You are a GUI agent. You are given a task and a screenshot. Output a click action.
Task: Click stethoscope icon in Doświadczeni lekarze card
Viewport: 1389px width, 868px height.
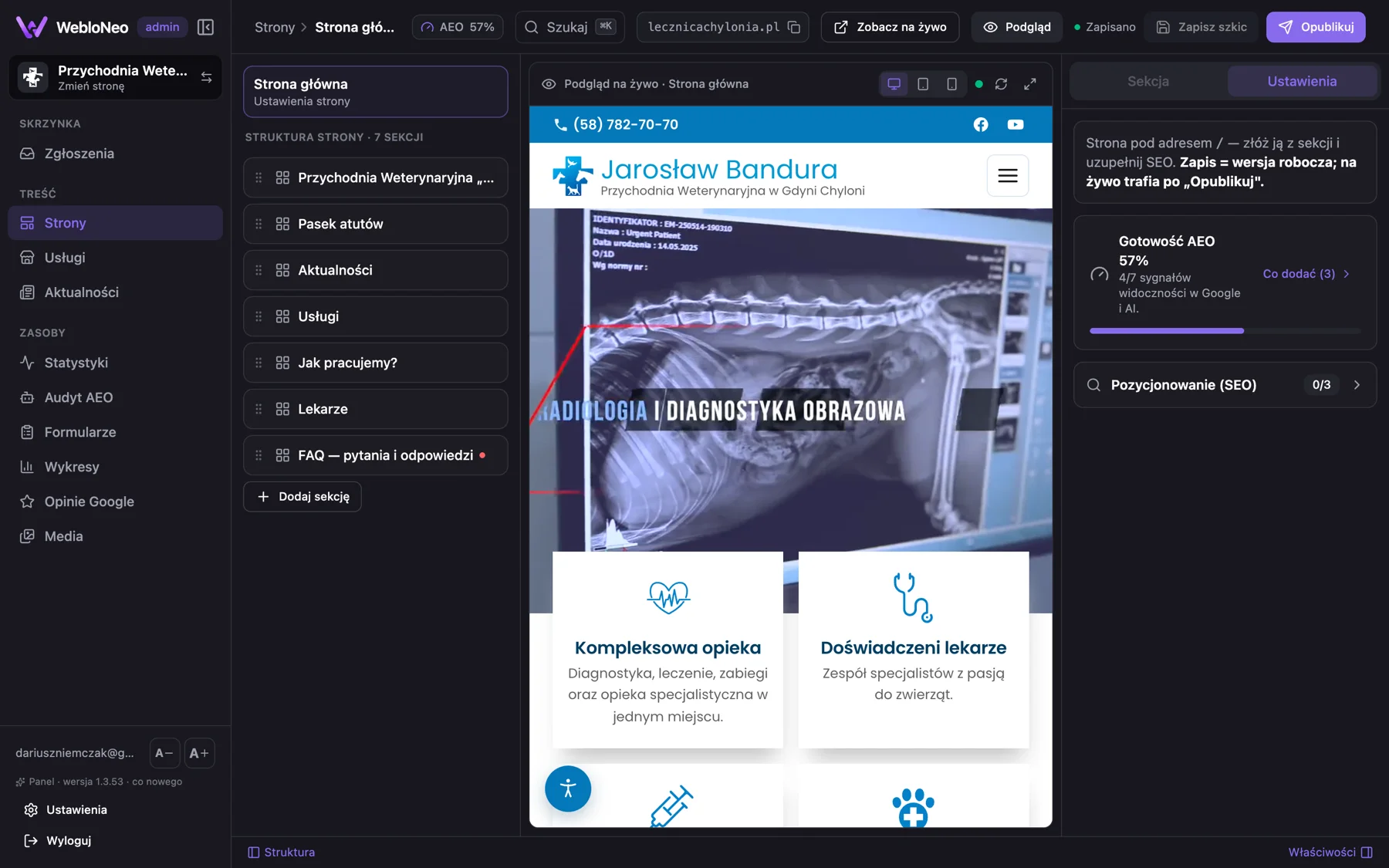click(x=913, y=597)
